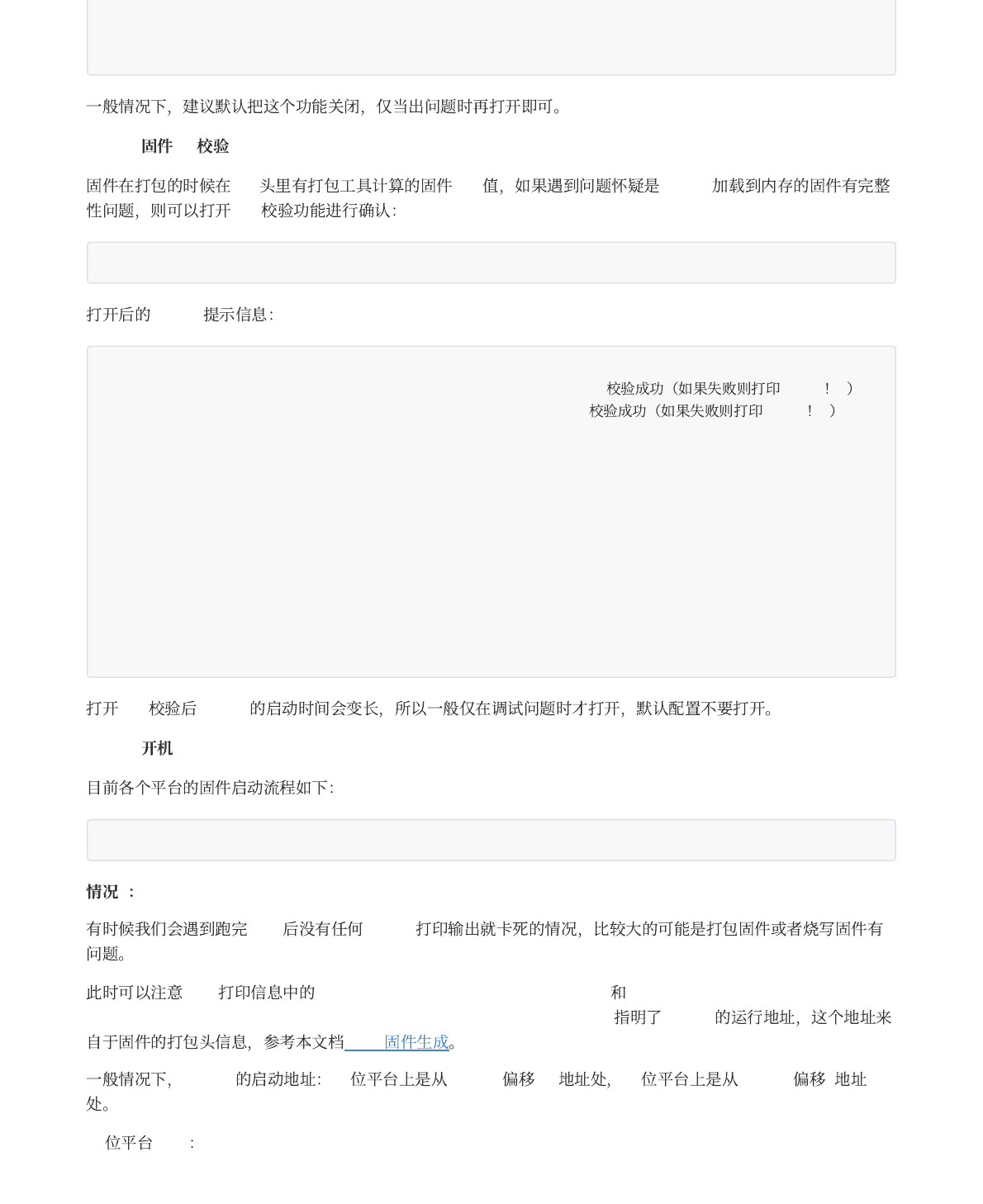Click the code block below 固件启动流程如下
The width and height of the screenshot is (983, 1204).
pyautogui.click(x=491, y=840)
